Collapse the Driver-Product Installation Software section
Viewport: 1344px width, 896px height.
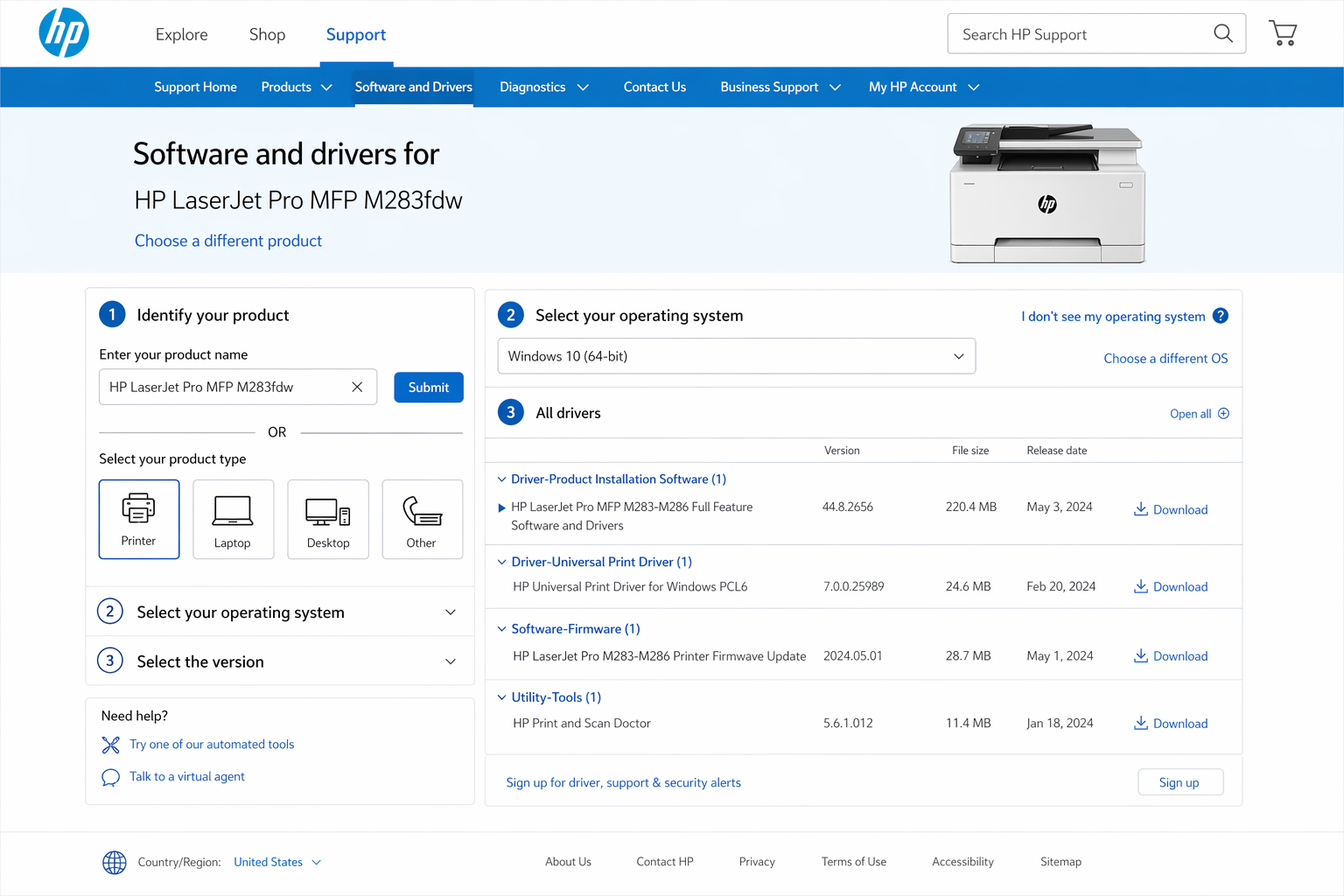point(500,479)
